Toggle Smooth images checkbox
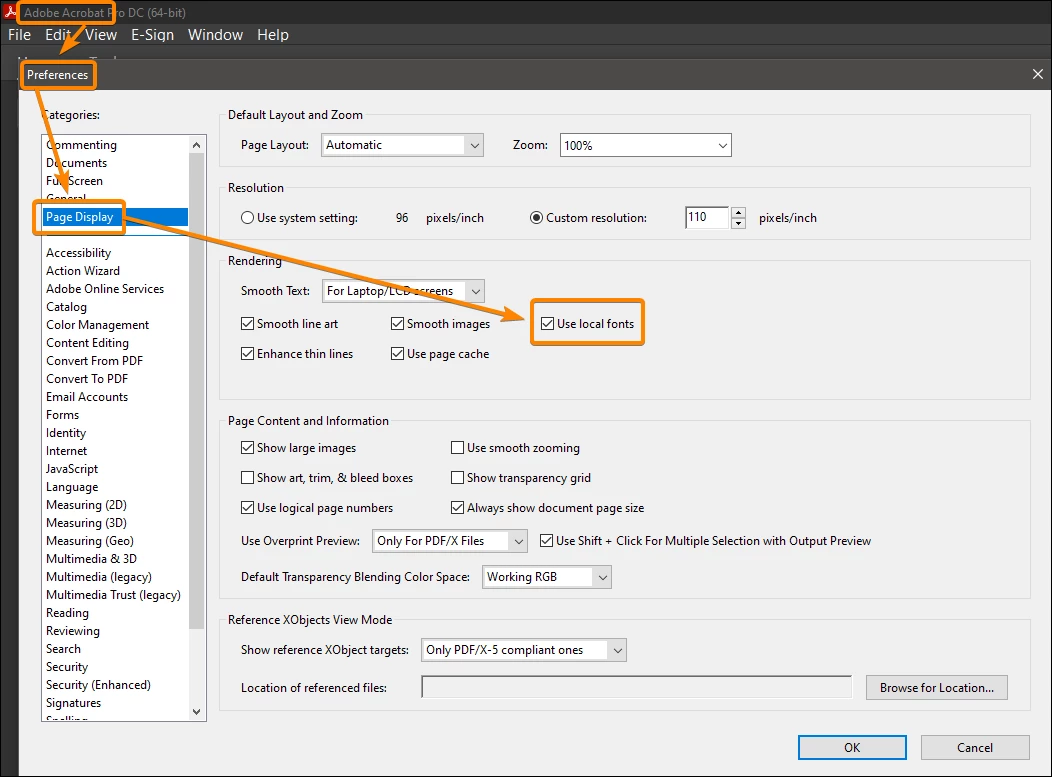The image size is (1052, 777). click(397, 323)
